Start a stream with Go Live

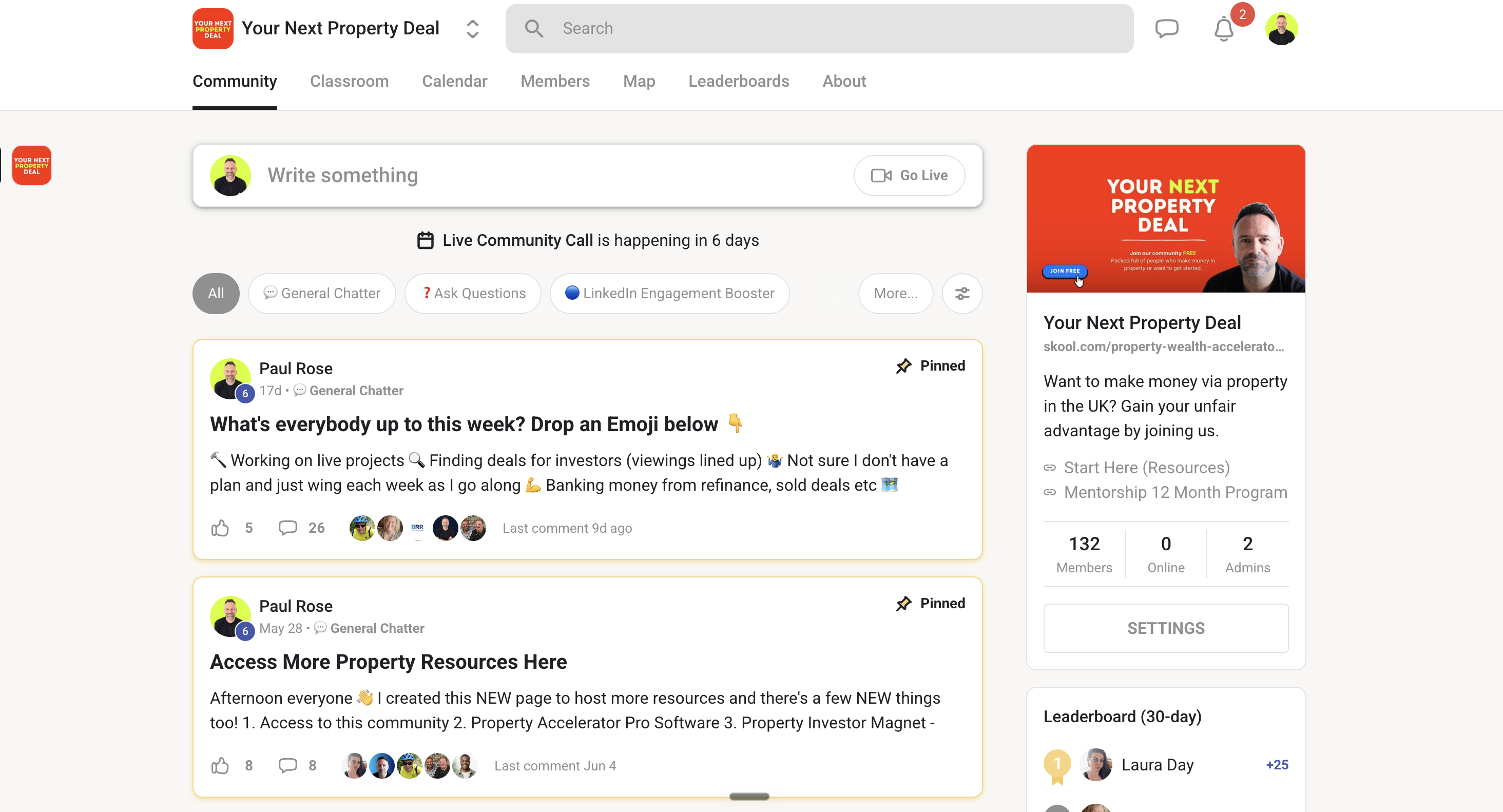(x=909, y=175)
